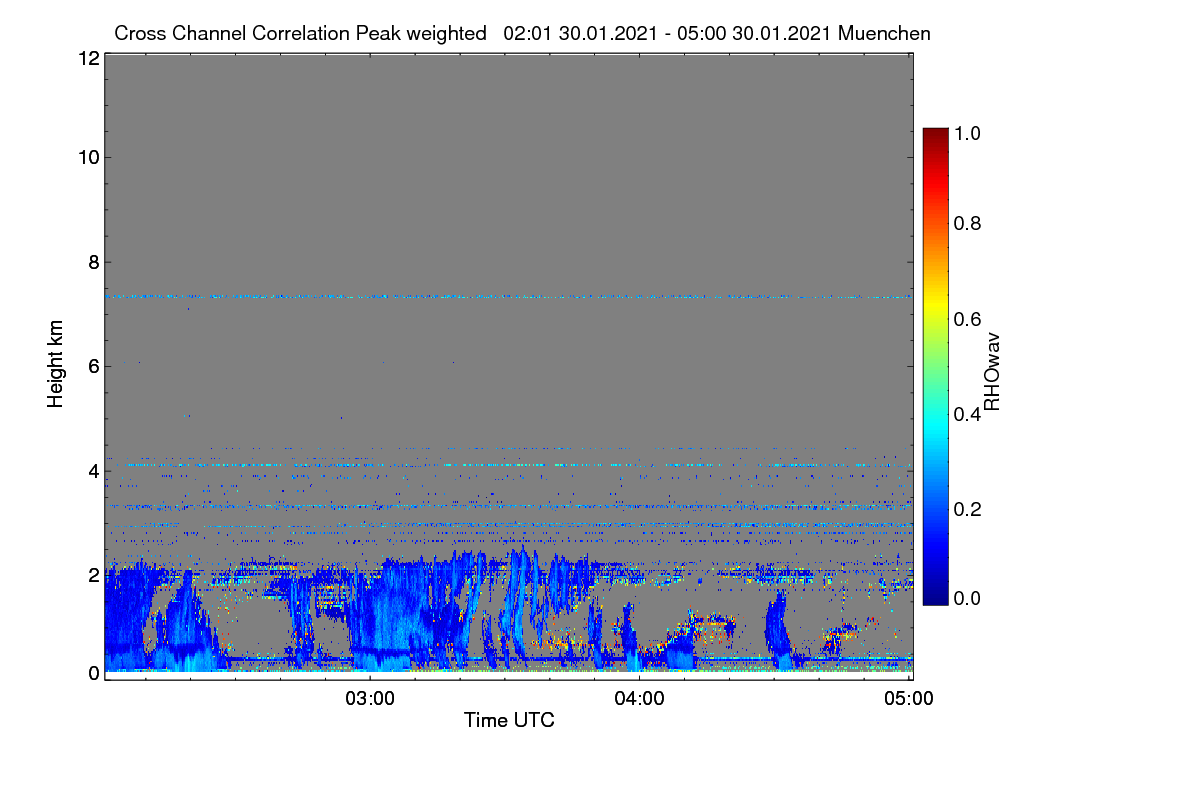This screenshot has width=1200, height=800.
Task: Click the 8 height axis label
Action: coord(93,262)
